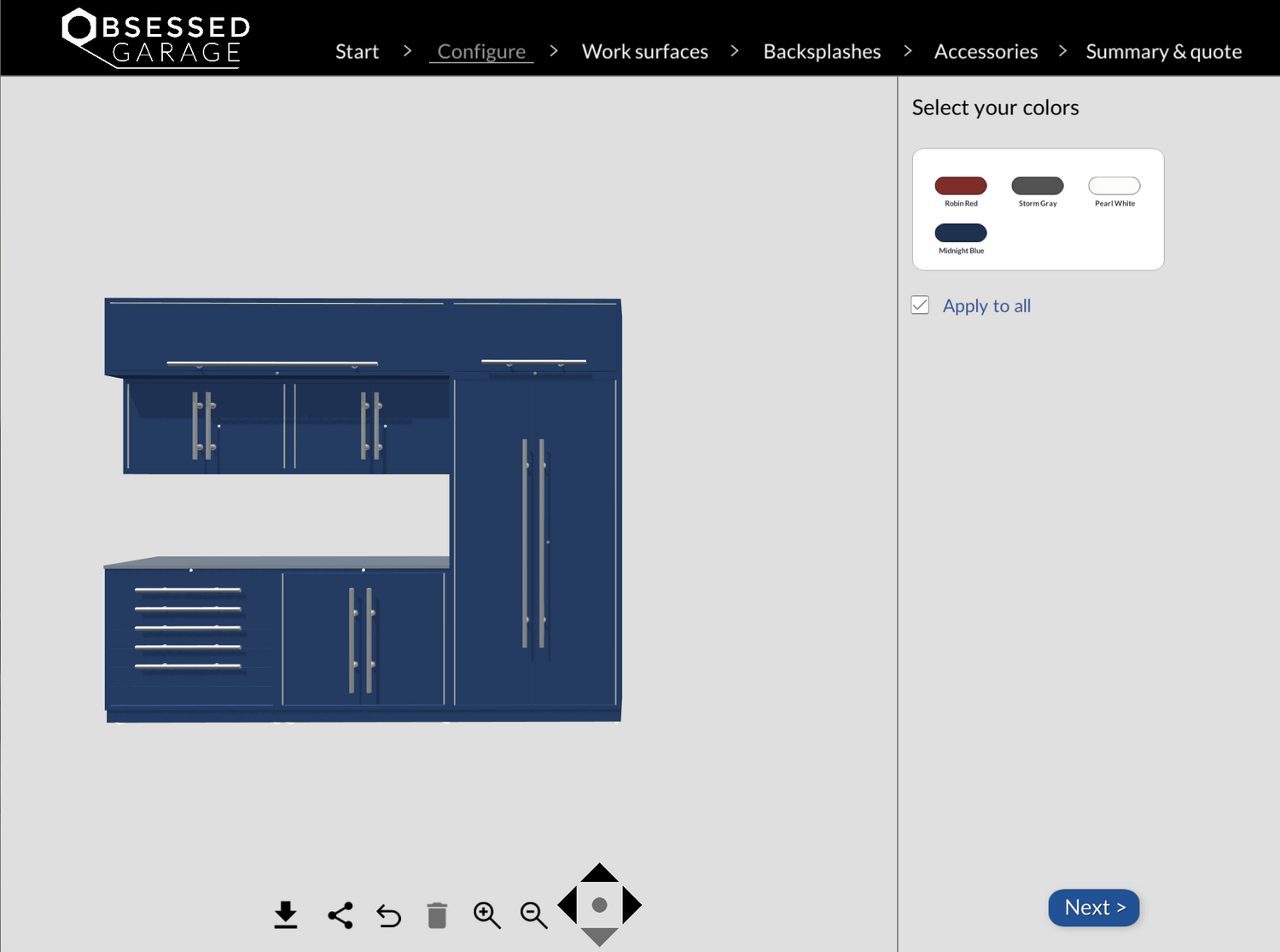Image resolution: width=1280 pixels, height=952 pixels.
Task: Open the Backsplashes step
Action: pos(822,52)
